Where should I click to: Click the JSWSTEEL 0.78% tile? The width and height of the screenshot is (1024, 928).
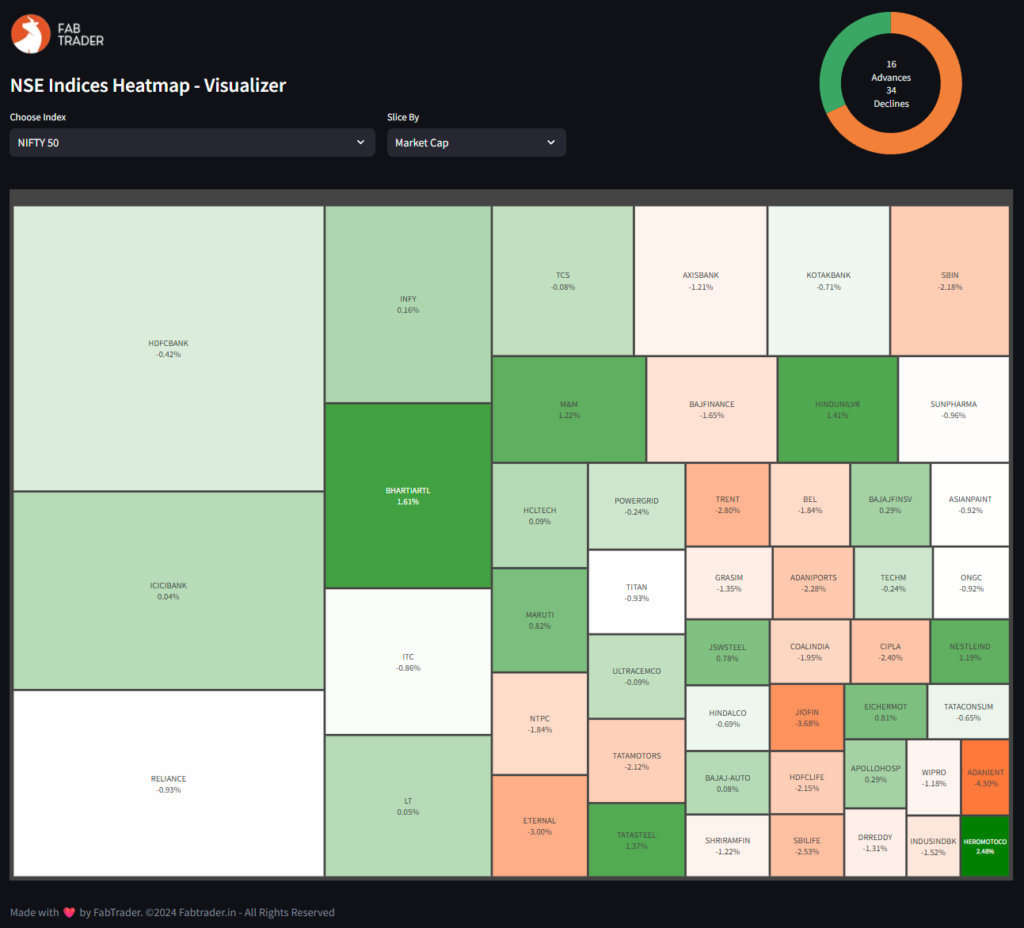pyautogui.click(x=728, y=652)
